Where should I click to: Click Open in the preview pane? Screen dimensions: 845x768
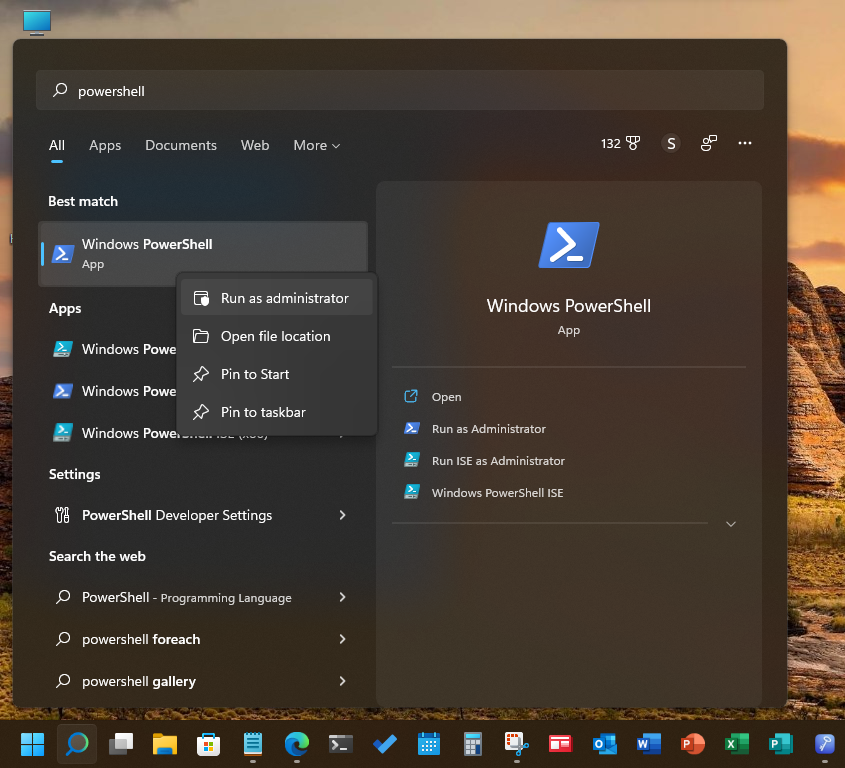click(446, 397)
